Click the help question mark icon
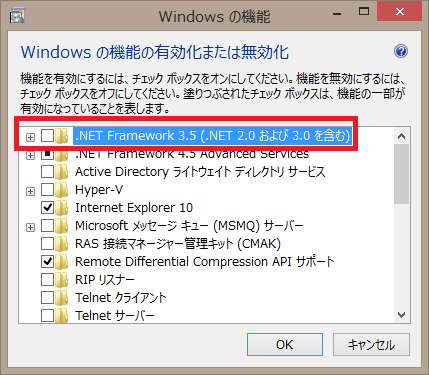The height and width of the screenshot is (375, 429). 401,51
